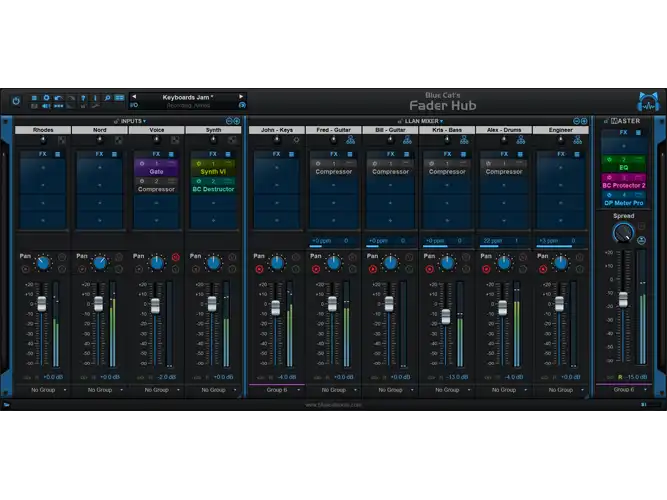The image size is (667, 500).
Task: Select the John - Keys channel header
Action: click(x=276, y=130)
